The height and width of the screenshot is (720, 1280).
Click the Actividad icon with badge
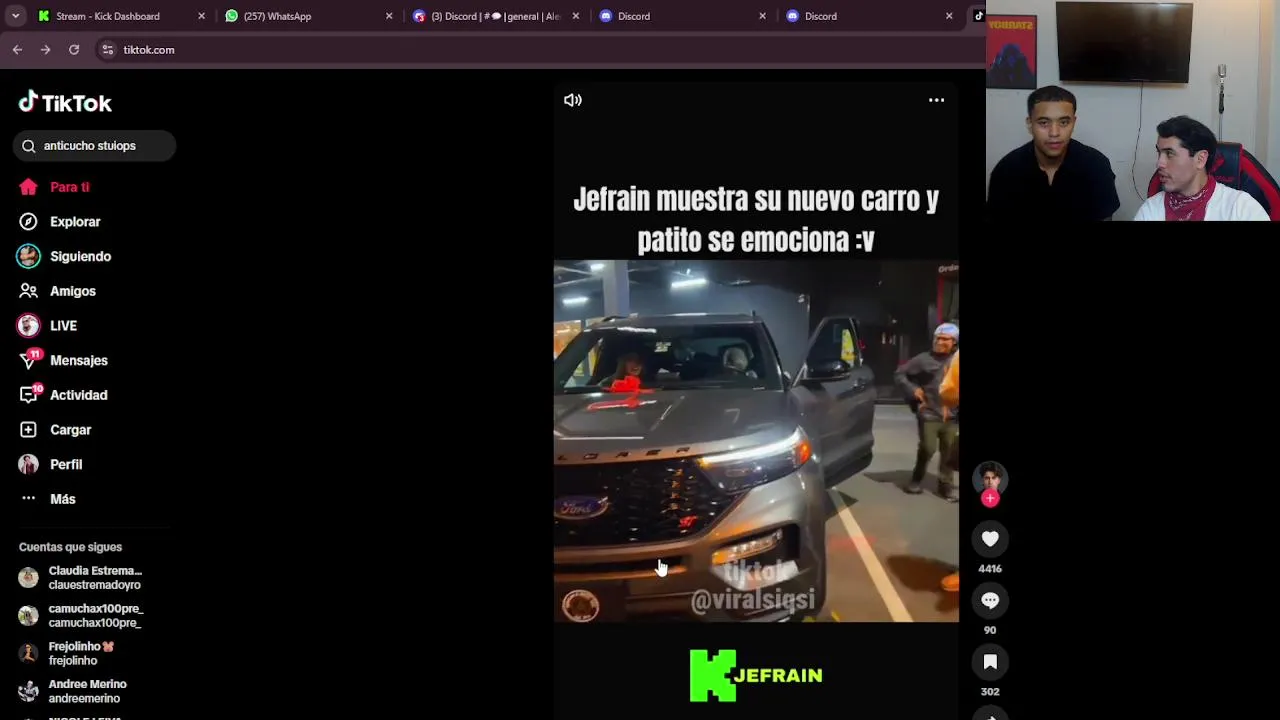tap(29, 394)
